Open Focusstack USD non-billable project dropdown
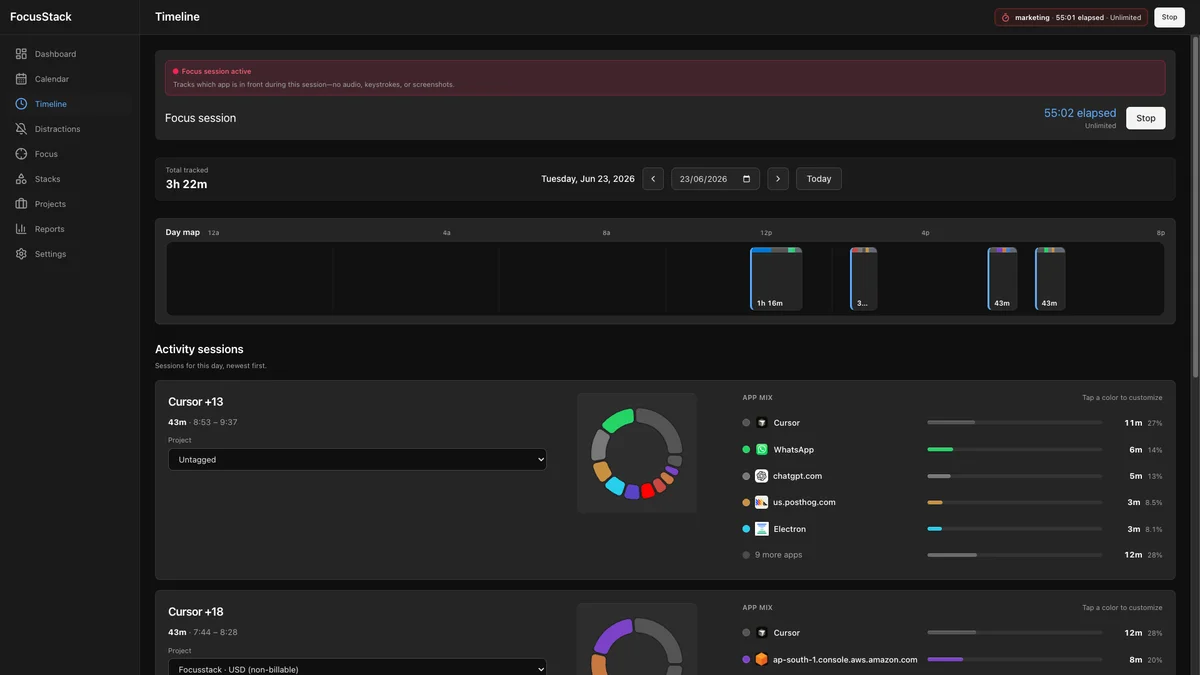The height and width of the screenshot is (675, 1200). [x=357, y=668]
